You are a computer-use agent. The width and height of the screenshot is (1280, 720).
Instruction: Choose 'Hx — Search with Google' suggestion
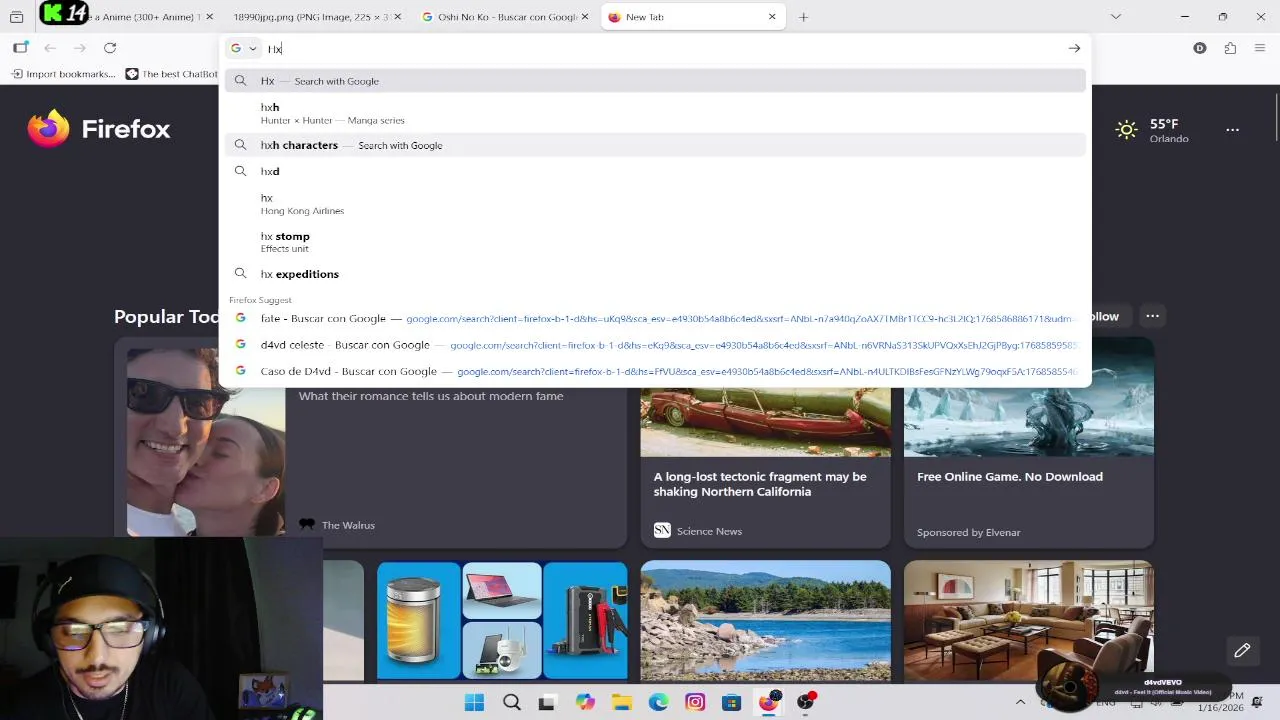(655, 81)
